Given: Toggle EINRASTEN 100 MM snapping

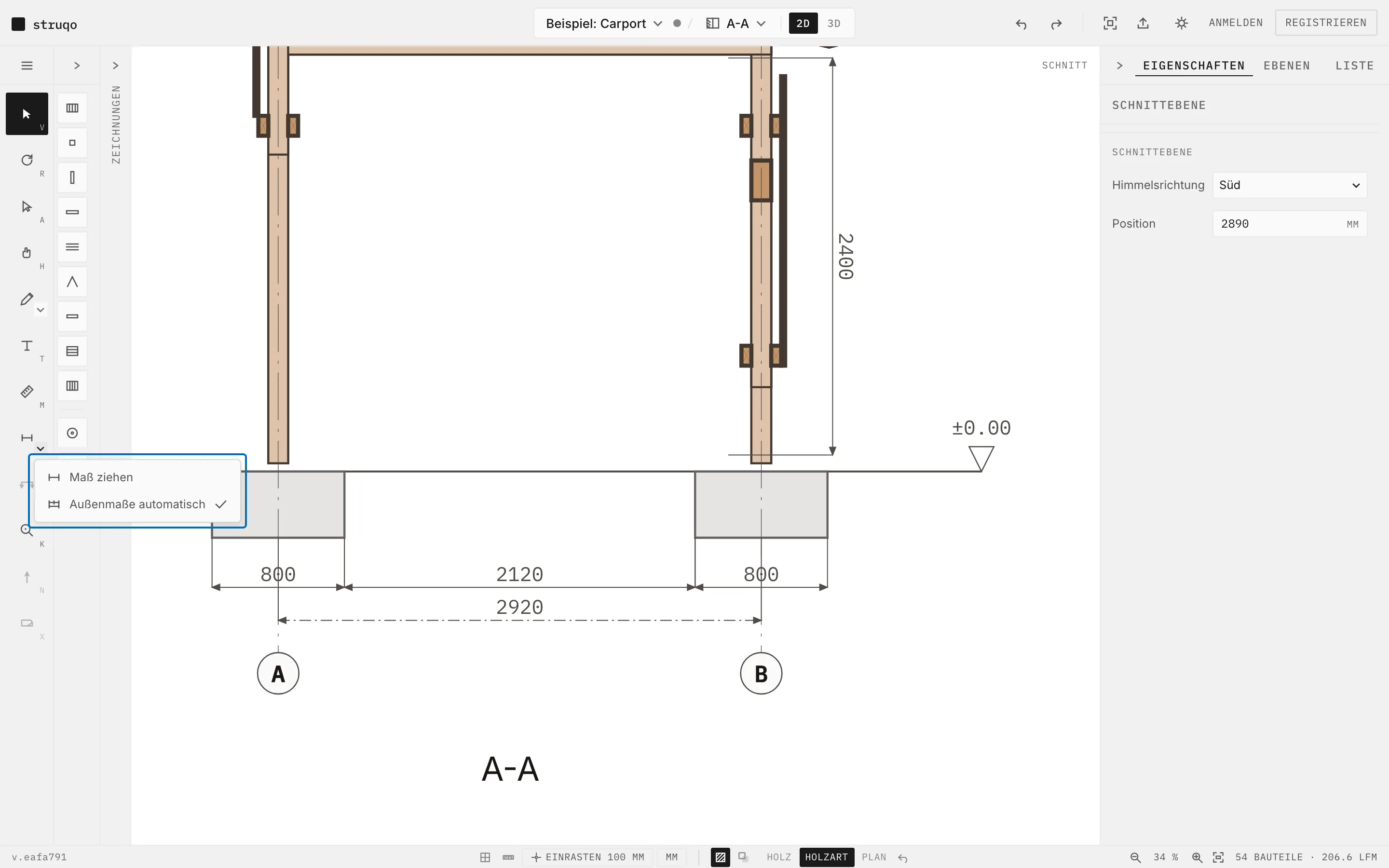Looking at the screenshot, I should pos(588,857).
